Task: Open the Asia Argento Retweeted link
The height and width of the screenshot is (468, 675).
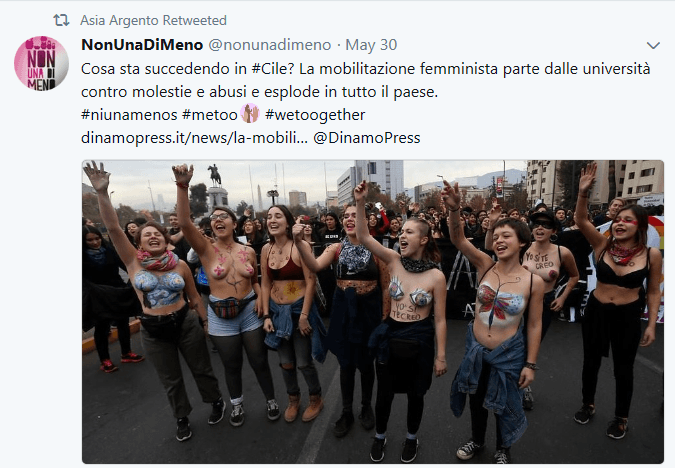Action: pos(153,20)
